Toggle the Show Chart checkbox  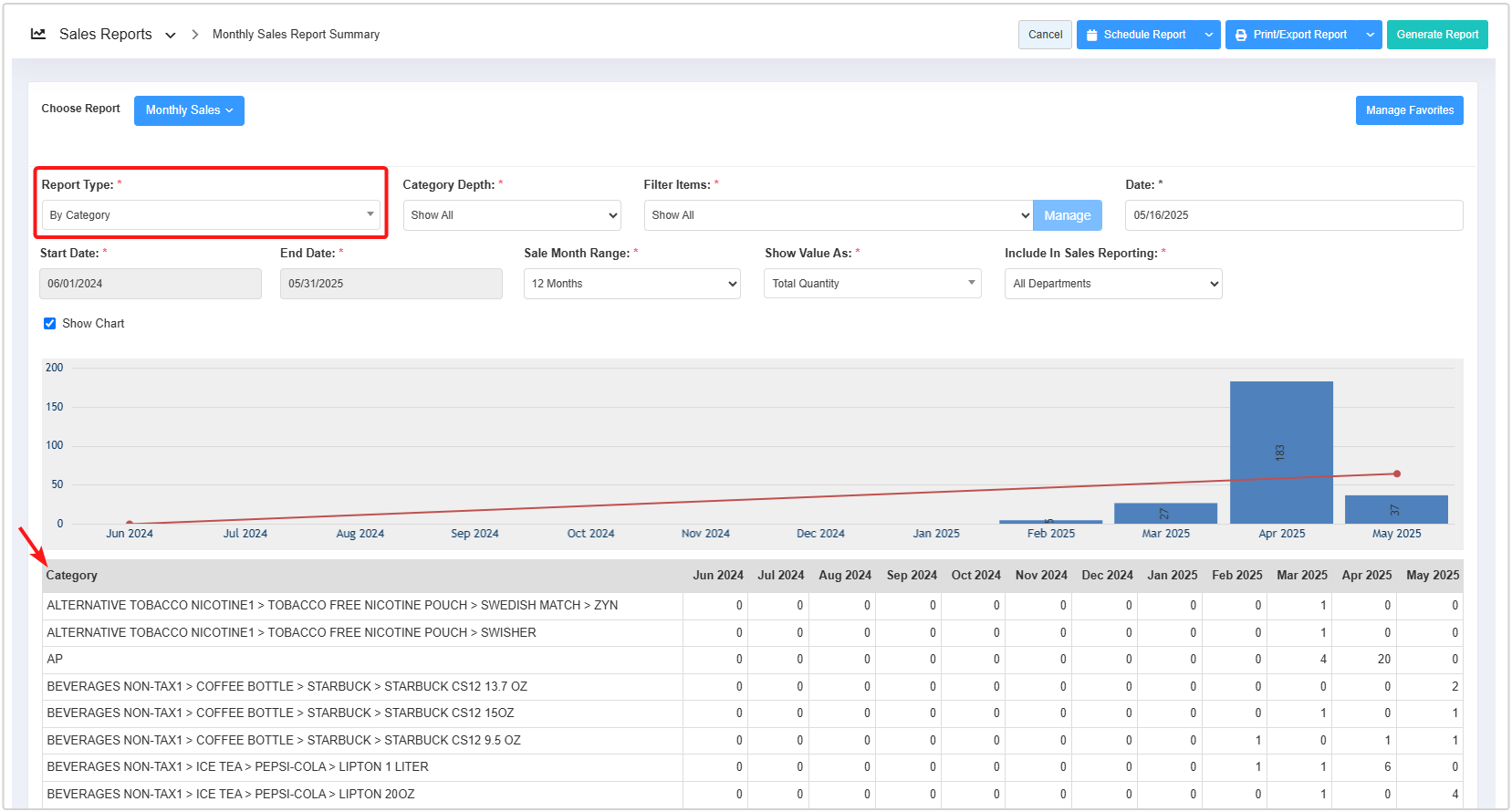click(x=50, y=324)
